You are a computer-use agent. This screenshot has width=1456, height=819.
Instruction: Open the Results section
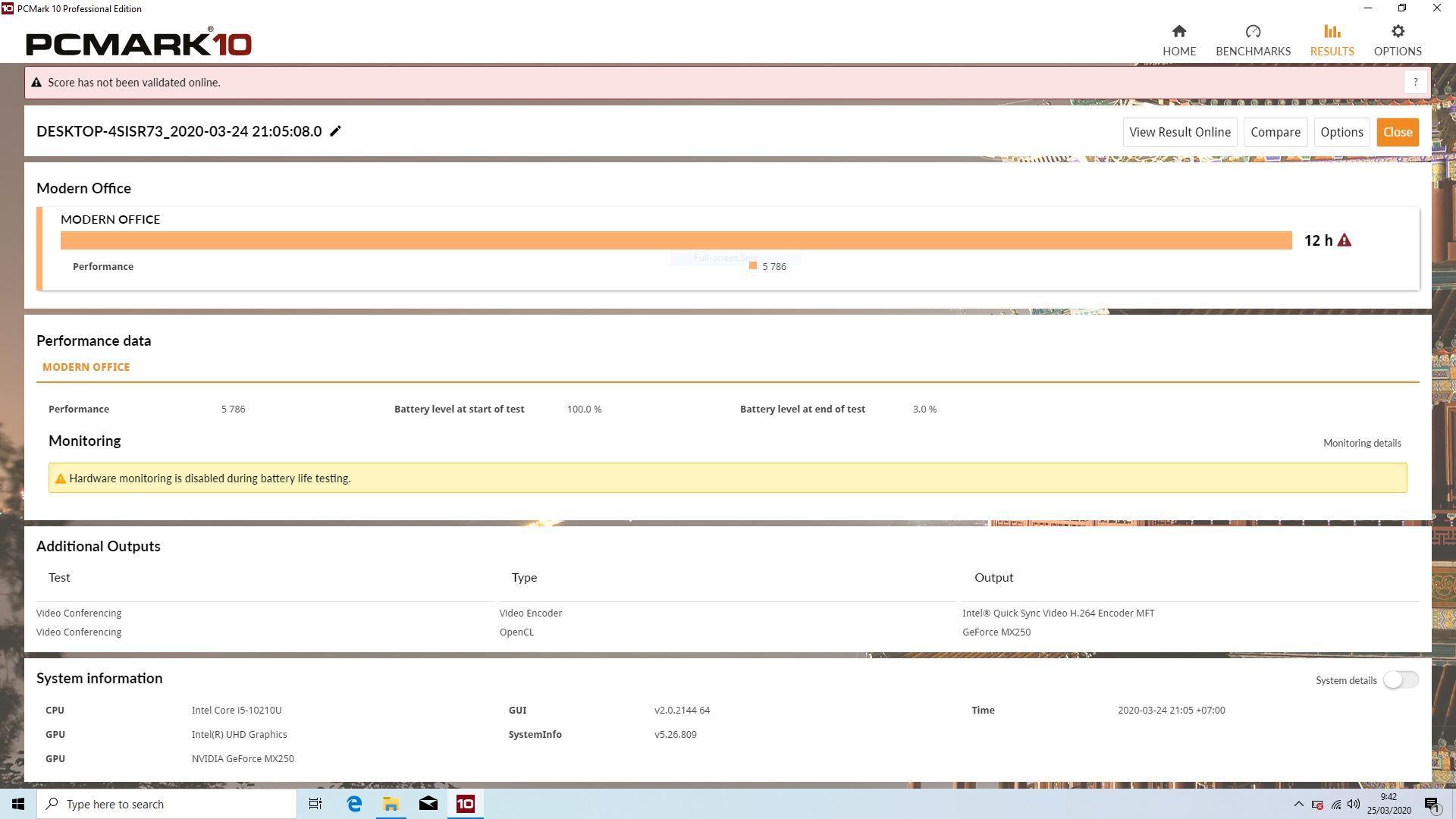[x=1332, y=40]
